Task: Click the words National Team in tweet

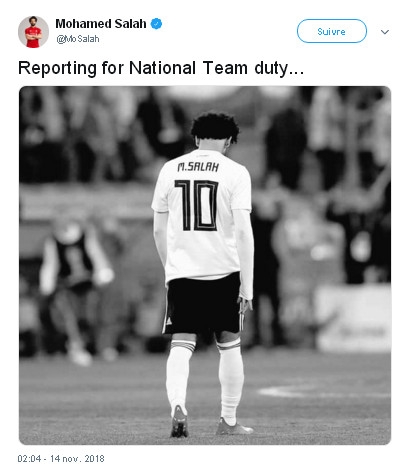Action: pos(188,68)
